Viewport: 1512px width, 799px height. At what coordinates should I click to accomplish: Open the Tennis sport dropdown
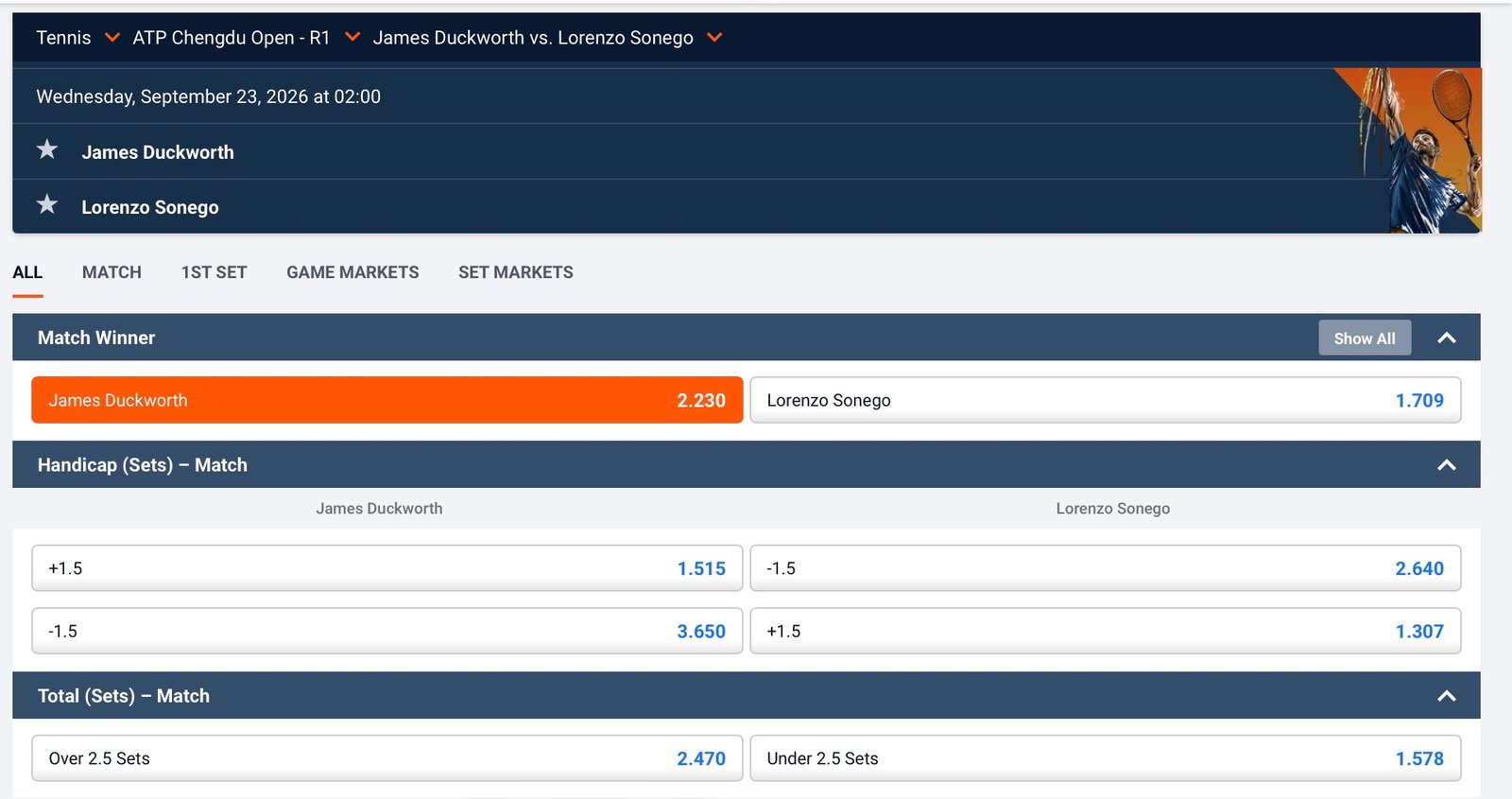tap(77, 38)
